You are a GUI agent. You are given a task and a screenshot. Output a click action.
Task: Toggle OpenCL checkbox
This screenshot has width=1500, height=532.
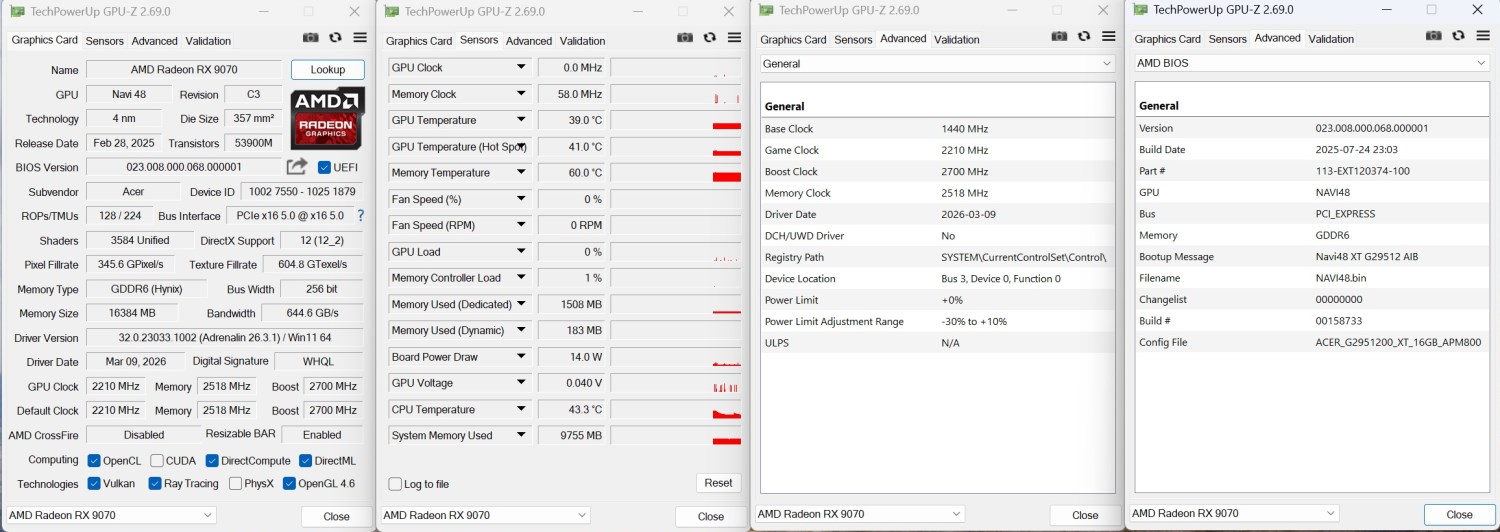click(x=94, y=461)
